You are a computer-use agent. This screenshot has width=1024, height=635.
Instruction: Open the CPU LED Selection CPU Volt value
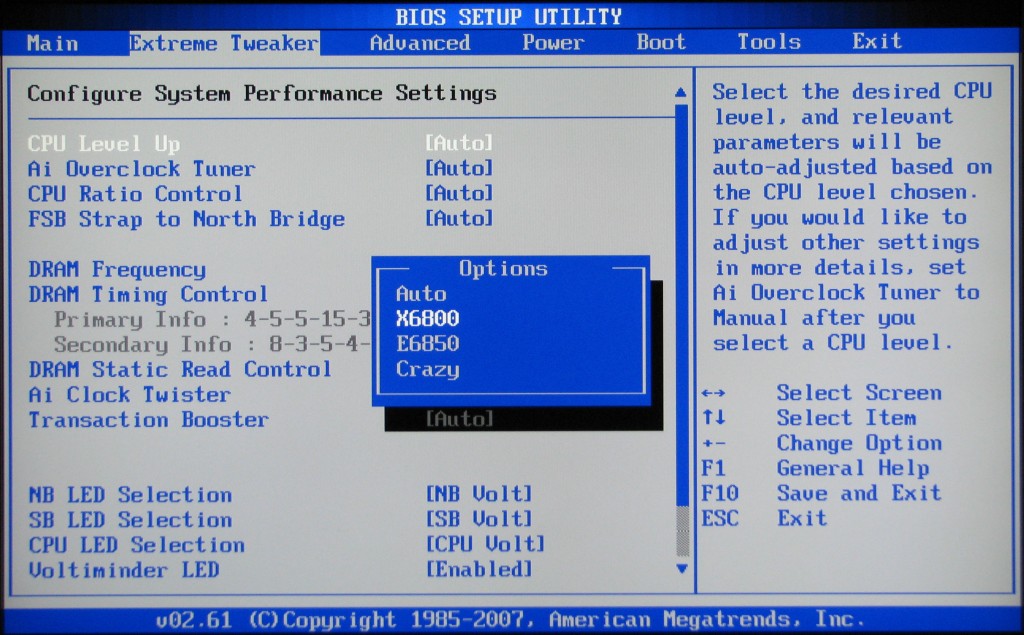tap(485, 545)
